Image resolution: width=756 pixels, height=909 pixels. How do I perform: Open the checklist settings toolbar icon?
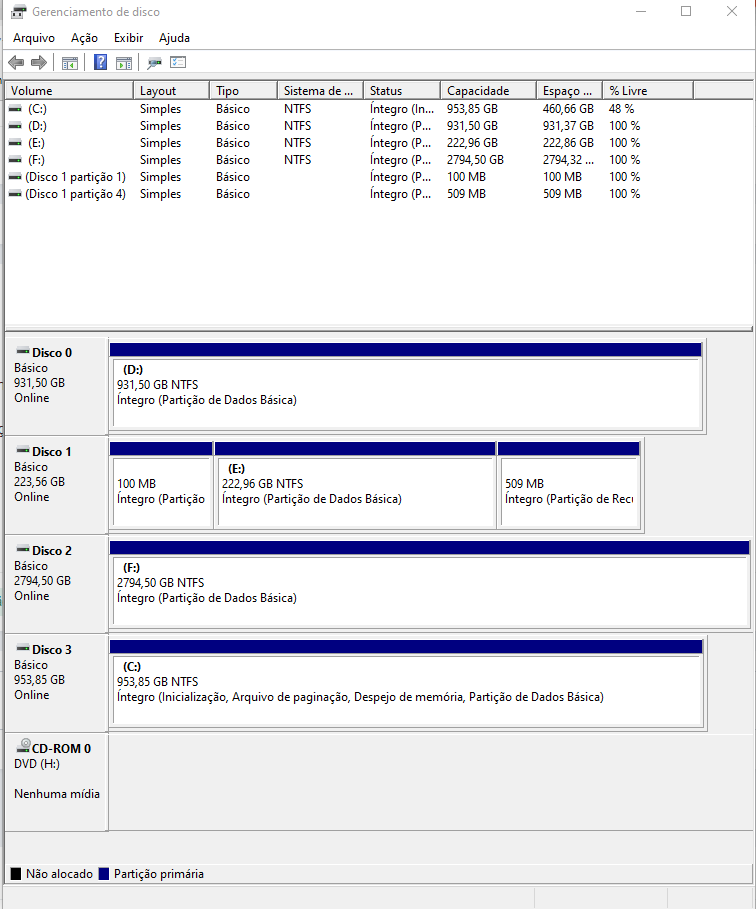pos(178,62)
